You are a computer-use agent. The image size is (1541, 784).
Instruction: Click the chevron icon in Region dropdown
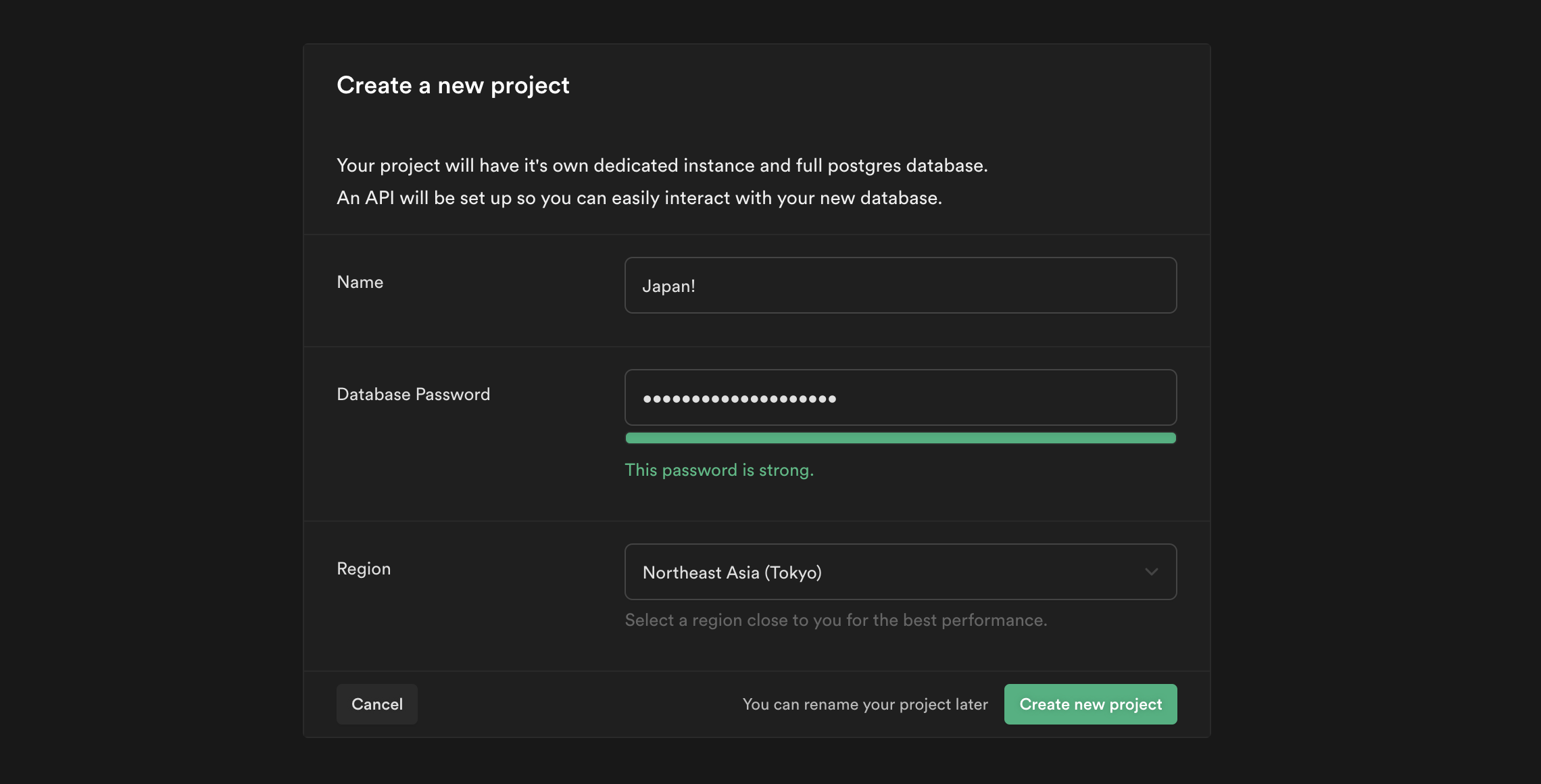pyautogui.click(x=1152, y=571)
